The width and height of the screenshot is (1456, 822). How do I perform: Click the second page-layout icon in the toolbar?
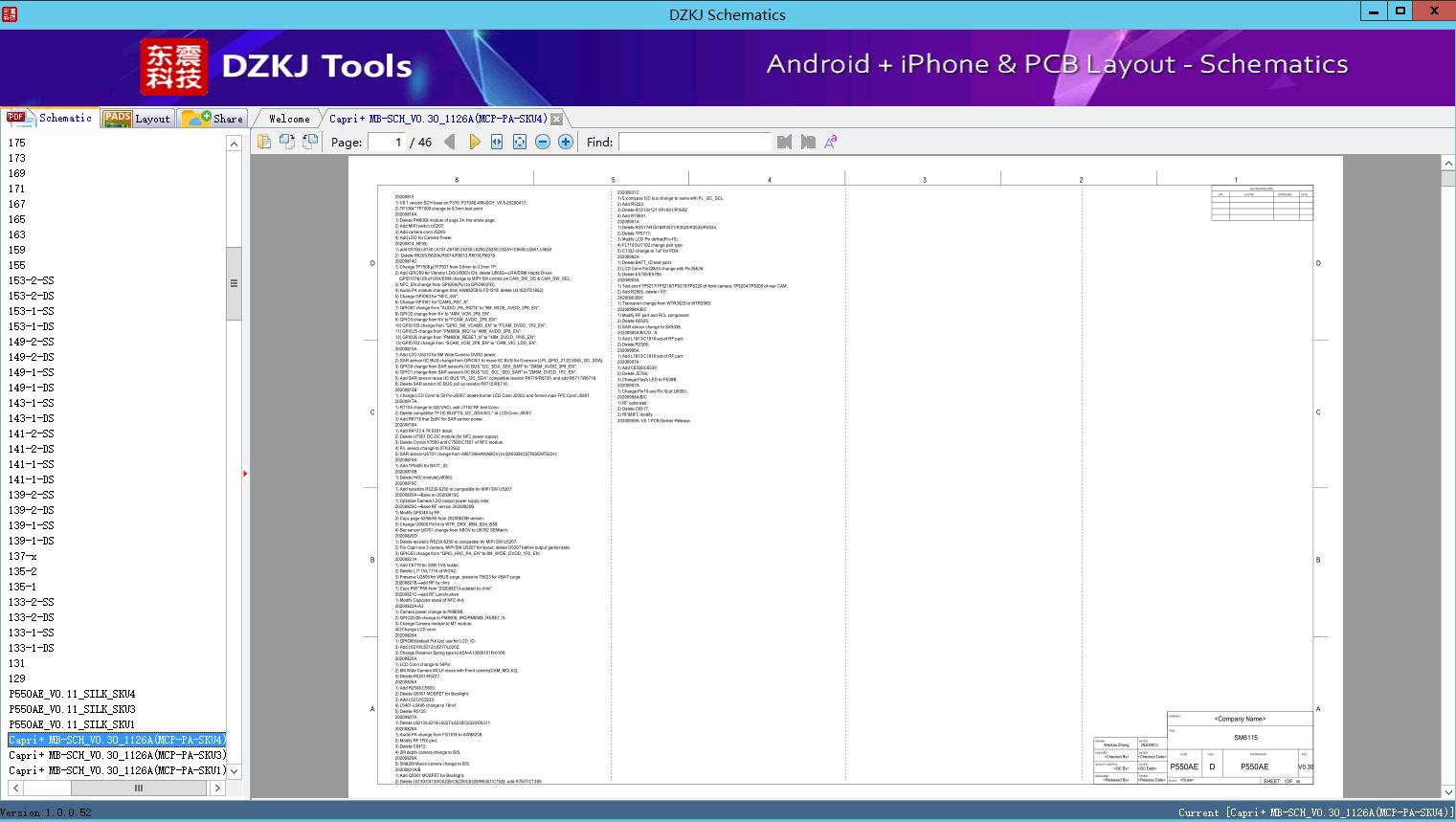287,142
